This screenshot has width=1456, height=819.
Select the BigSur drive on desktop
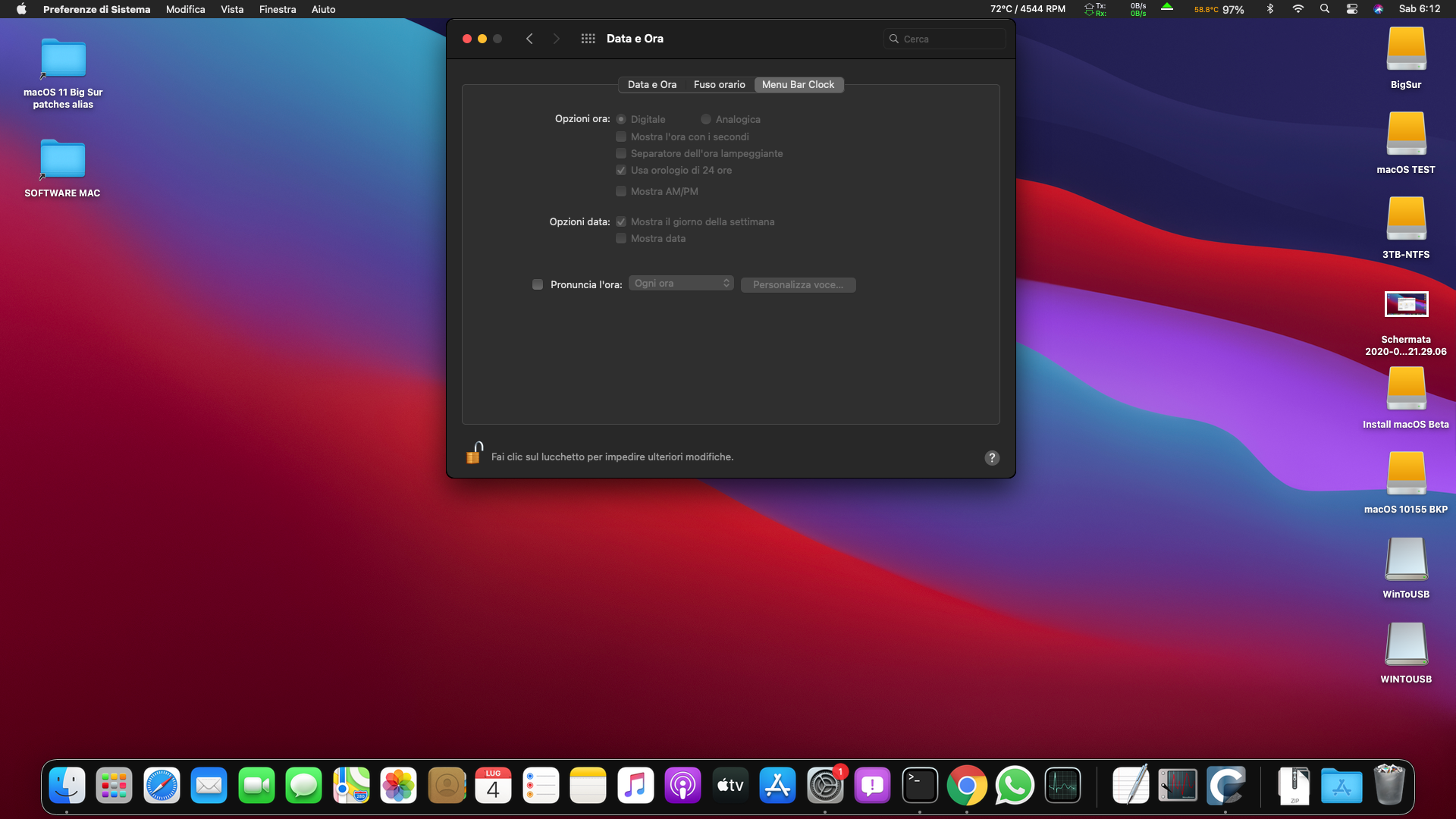[x=1406, y=50]
